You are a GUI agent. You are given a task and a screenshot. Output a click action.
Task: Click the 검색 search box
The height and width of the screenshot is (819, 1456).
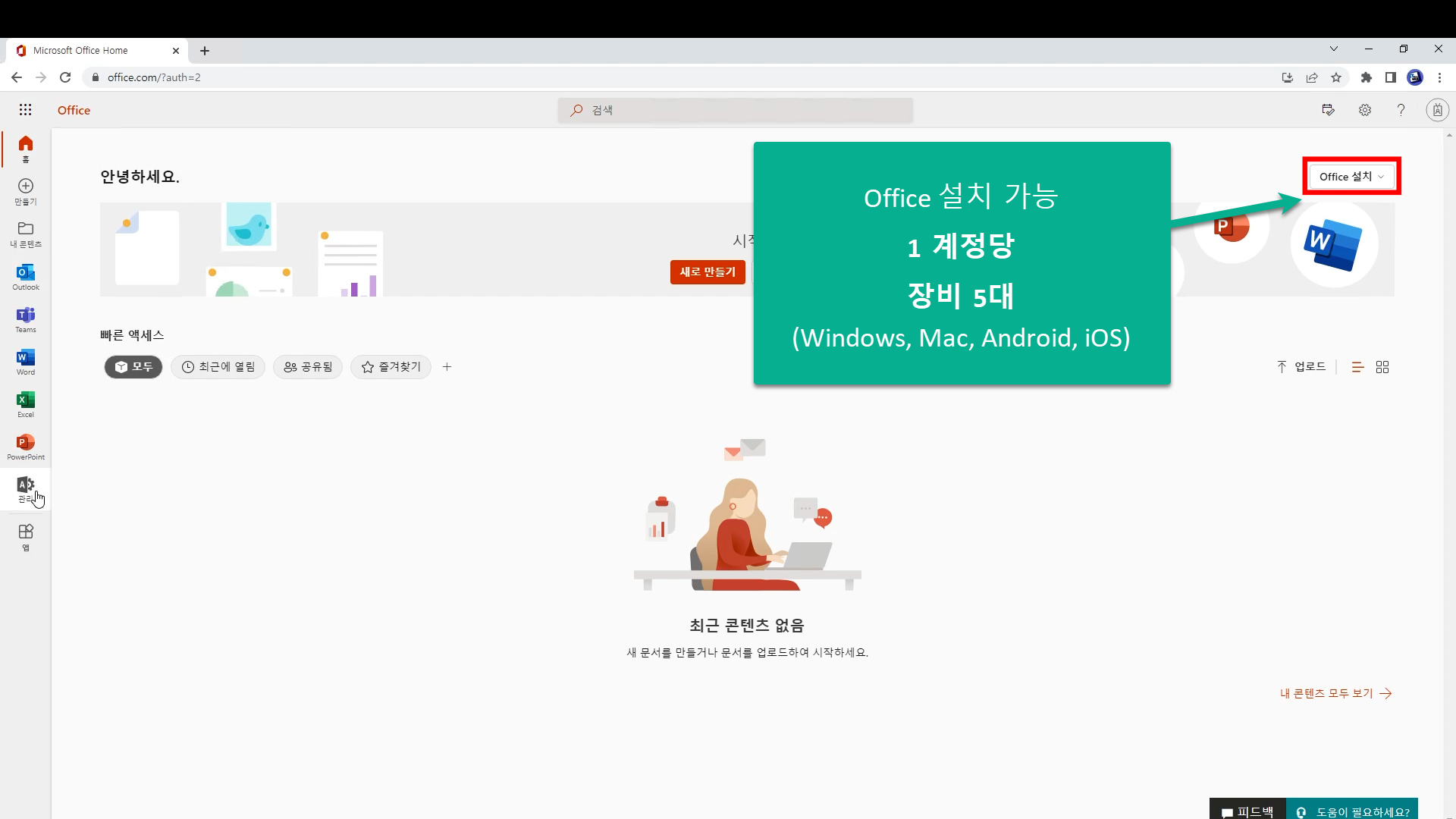click(736, 110)
